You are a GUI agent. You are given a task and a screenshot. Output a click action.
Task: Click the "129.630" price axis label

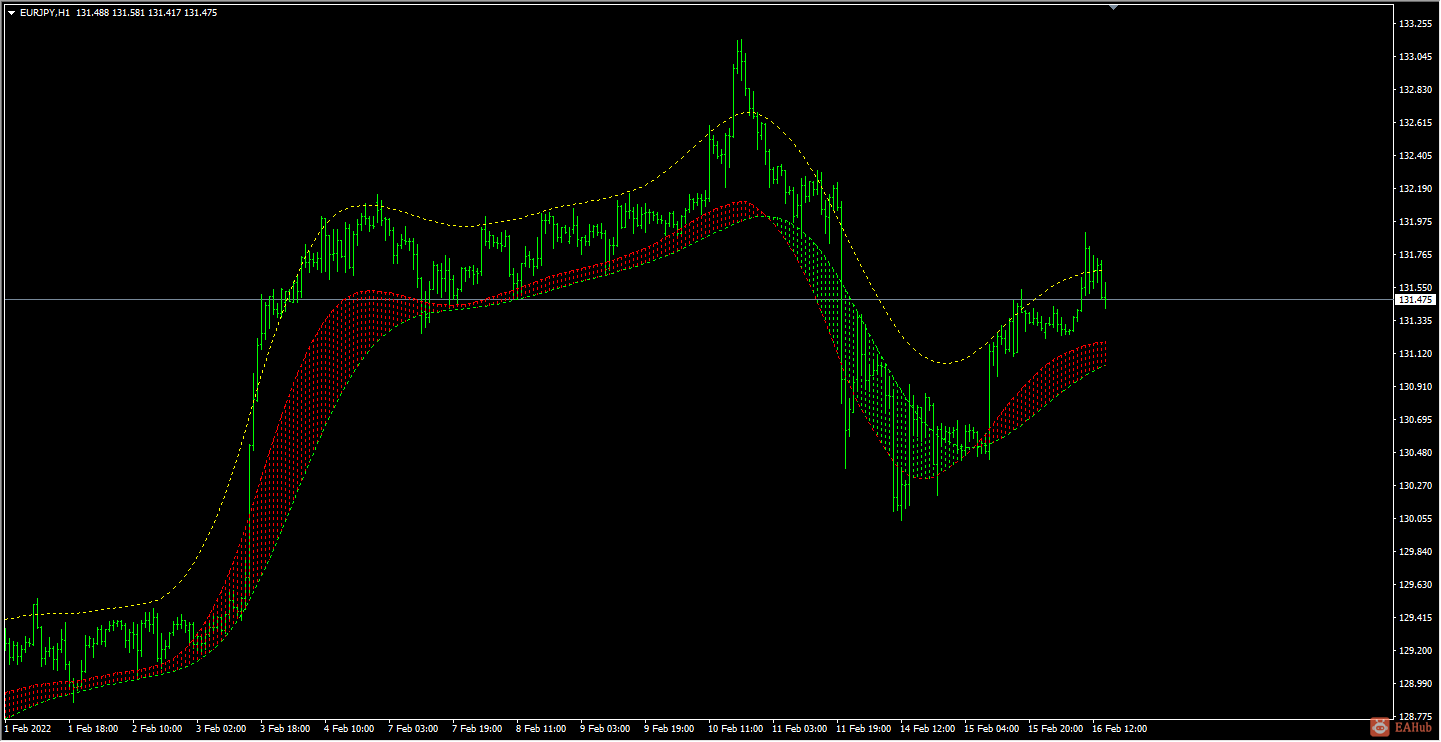pyautogui.click(x=1416, y=585)
